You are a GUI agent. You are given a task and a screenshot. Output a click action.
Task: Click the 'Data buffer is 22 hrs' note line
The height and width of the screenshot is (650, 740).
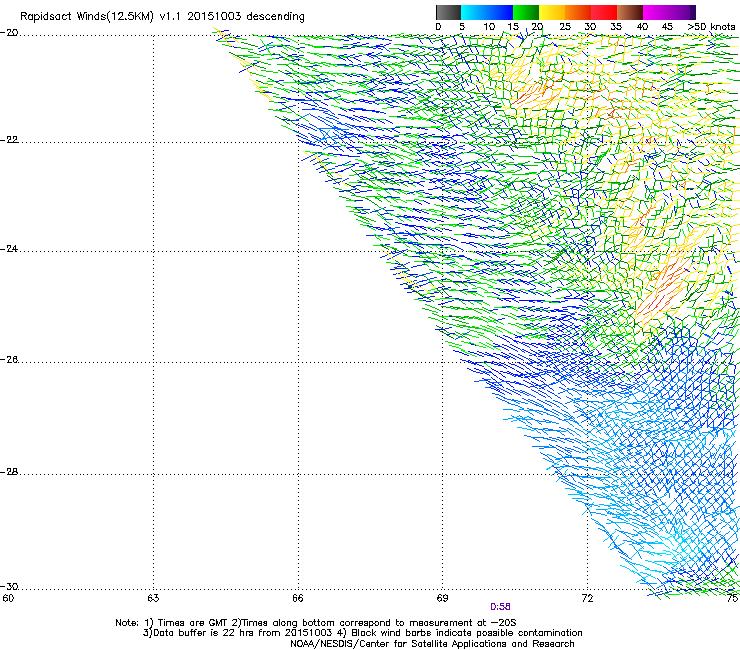coord(362,633)
